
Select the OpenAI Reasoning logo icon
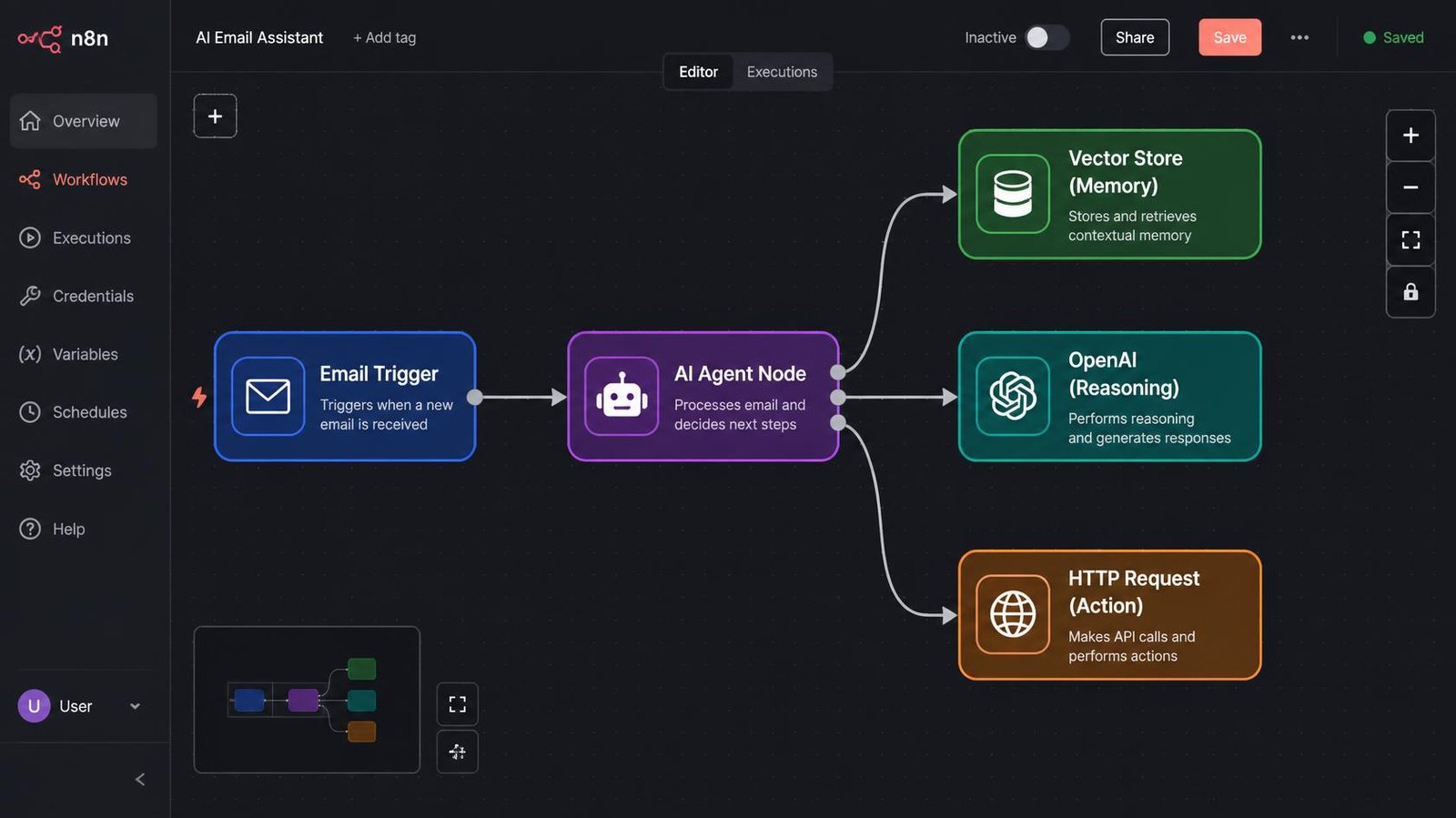[x=1013, y=397]
